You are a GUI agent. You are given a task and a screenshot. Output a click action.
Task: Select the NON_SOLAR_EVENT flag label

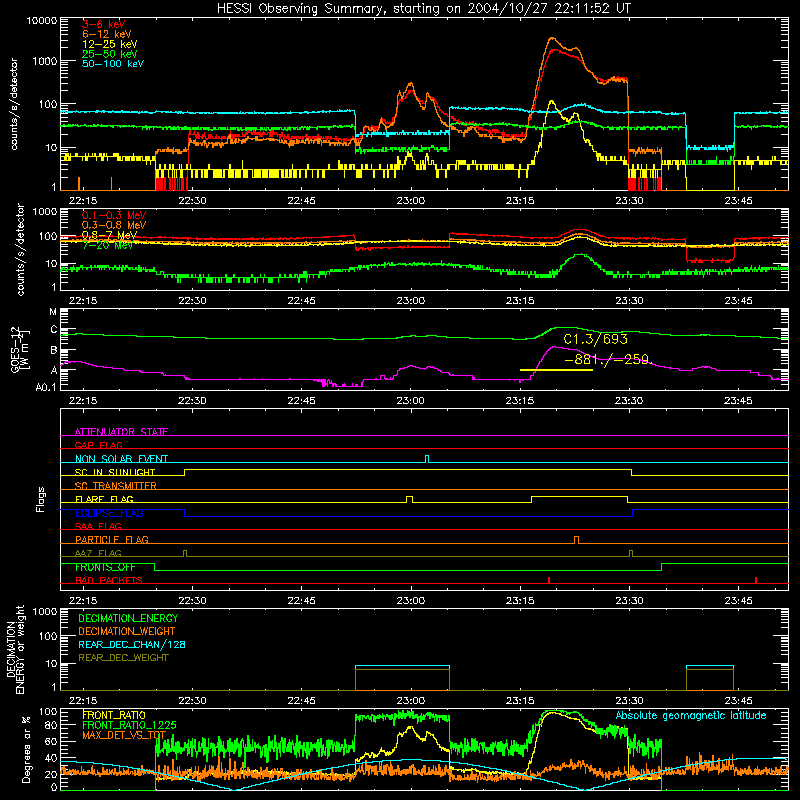click(x=121, y=459)
